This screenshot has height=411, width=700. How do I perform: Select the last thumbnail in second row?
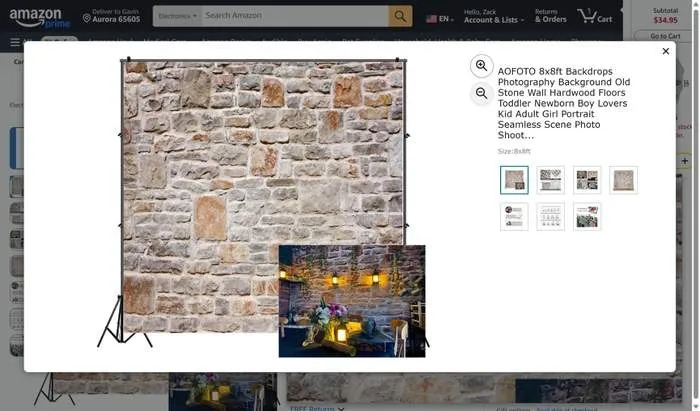pos(587,216)
